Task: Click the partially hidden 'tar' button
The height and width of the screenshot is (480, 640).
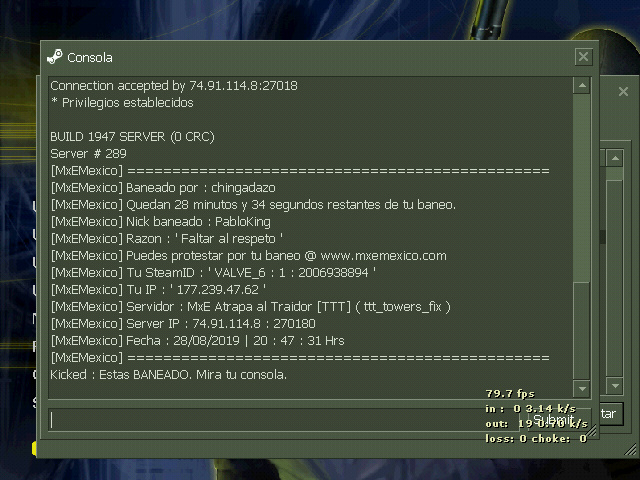Action: coord(611,414)
